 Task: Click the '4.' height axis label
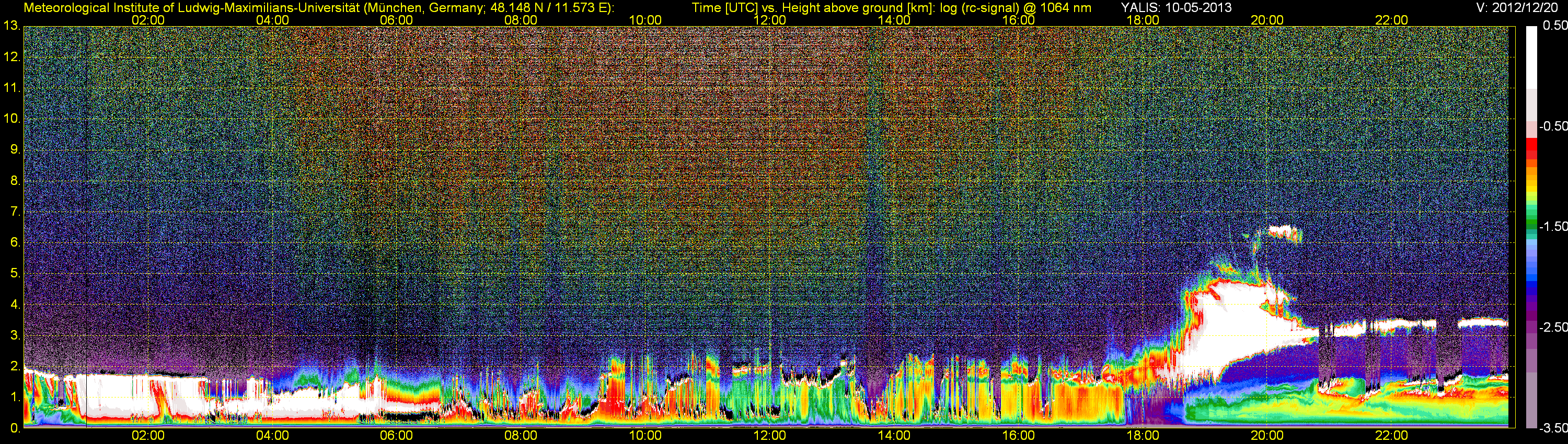pos(15,304)
